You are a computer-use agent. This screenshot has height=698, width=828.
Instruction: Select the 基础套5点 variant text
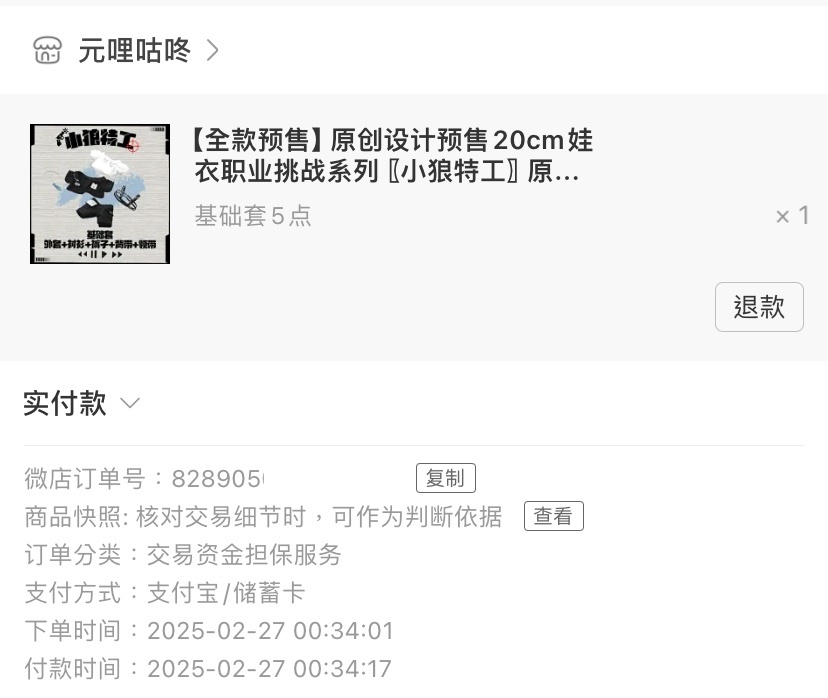click(253, 216)
